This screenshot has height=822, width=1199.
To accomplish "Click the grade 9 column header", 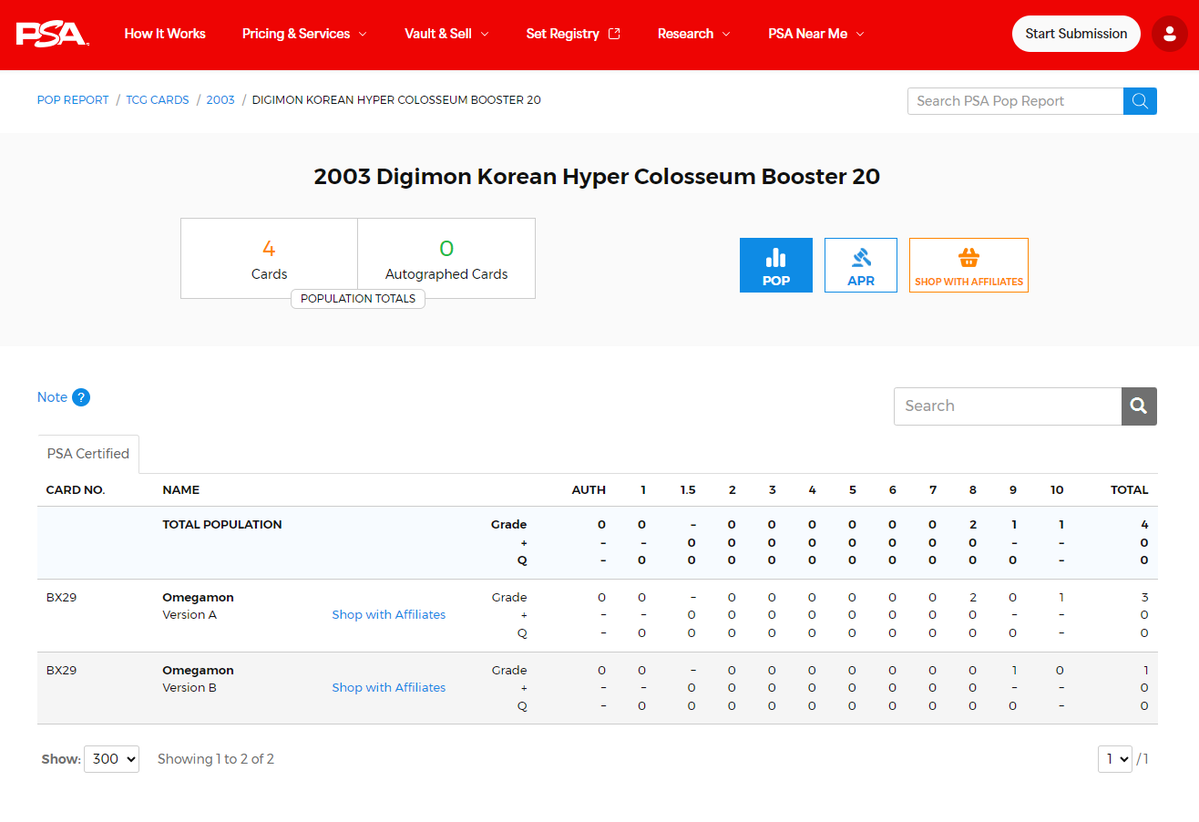I will click(x=1013, y=490).
